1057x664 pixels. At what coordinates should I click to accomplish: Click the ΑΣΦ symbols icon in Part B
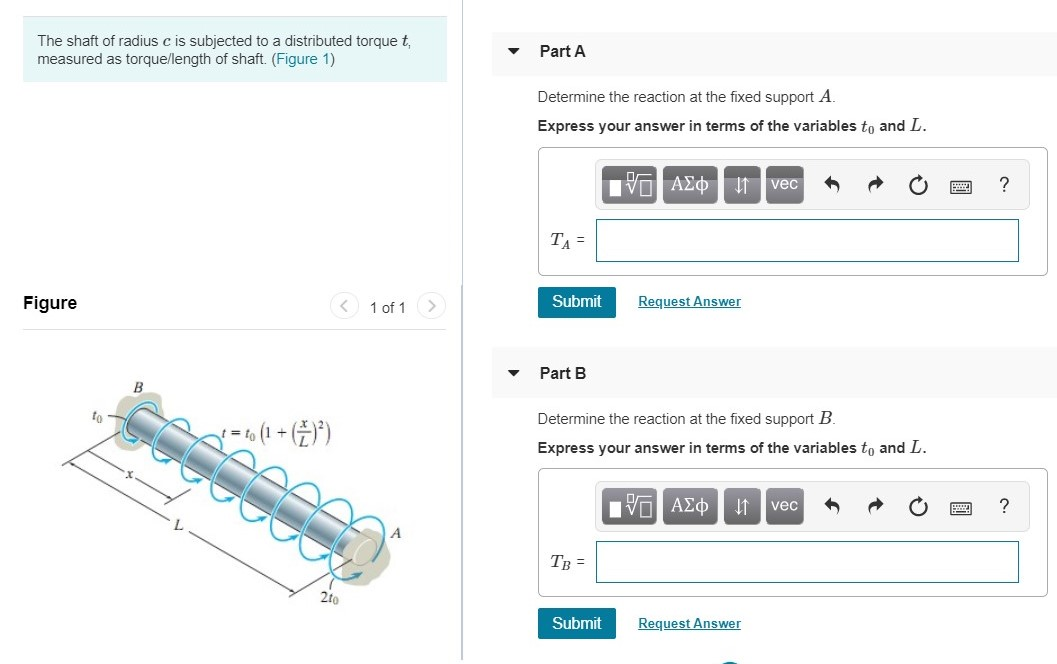coord(689,506)
